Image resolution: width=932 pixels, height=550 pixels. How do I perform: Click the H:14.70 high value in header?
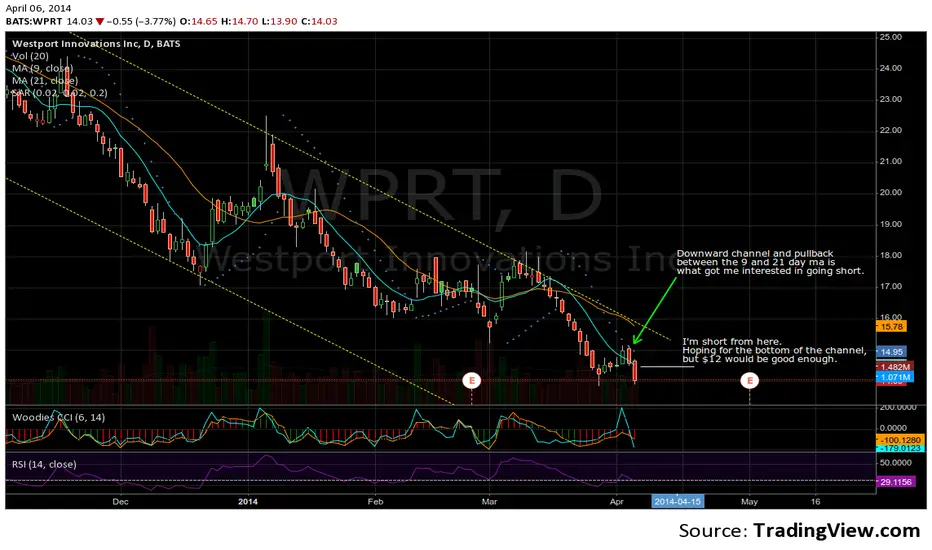tap(240, 21)
